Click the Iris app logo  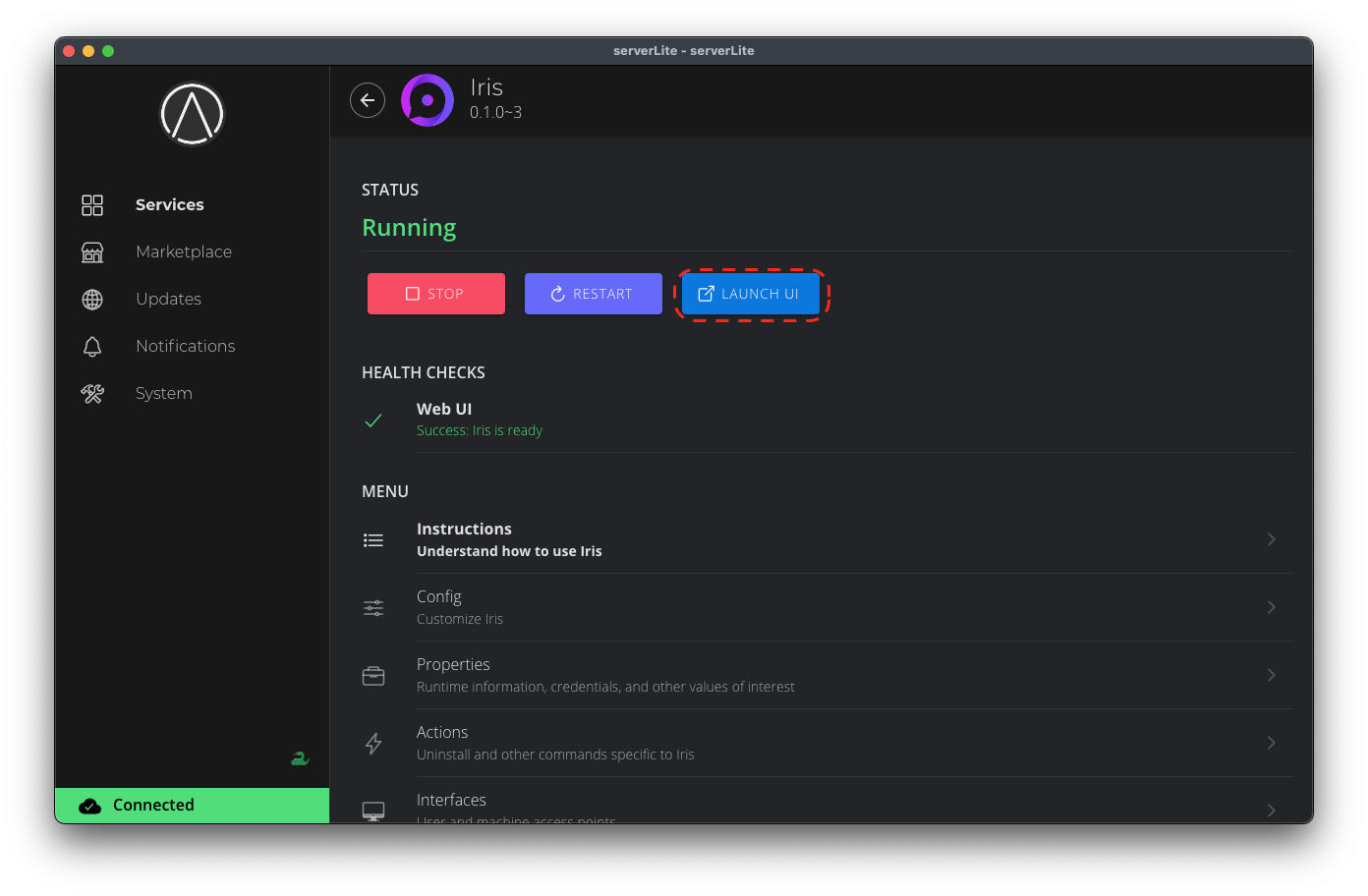click(427, 100)
